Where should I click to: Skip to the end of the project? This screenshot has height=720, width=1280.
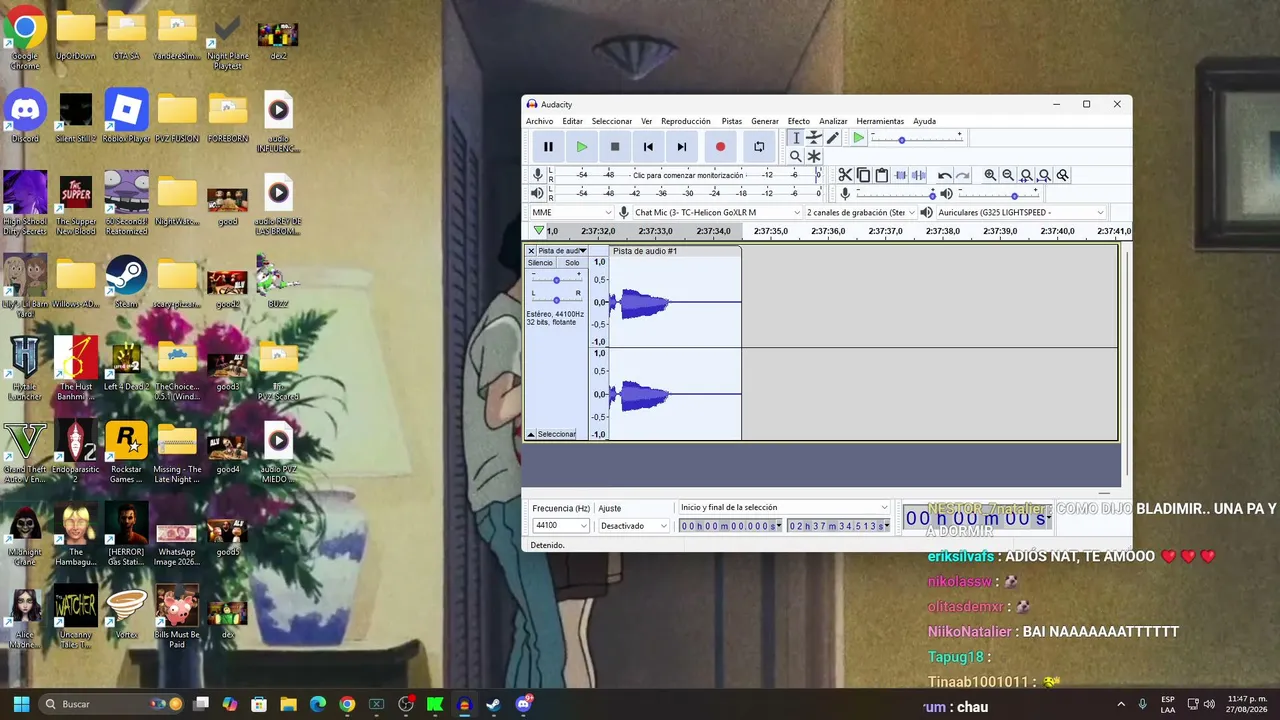pyautogui.click(x=682, y=147)
